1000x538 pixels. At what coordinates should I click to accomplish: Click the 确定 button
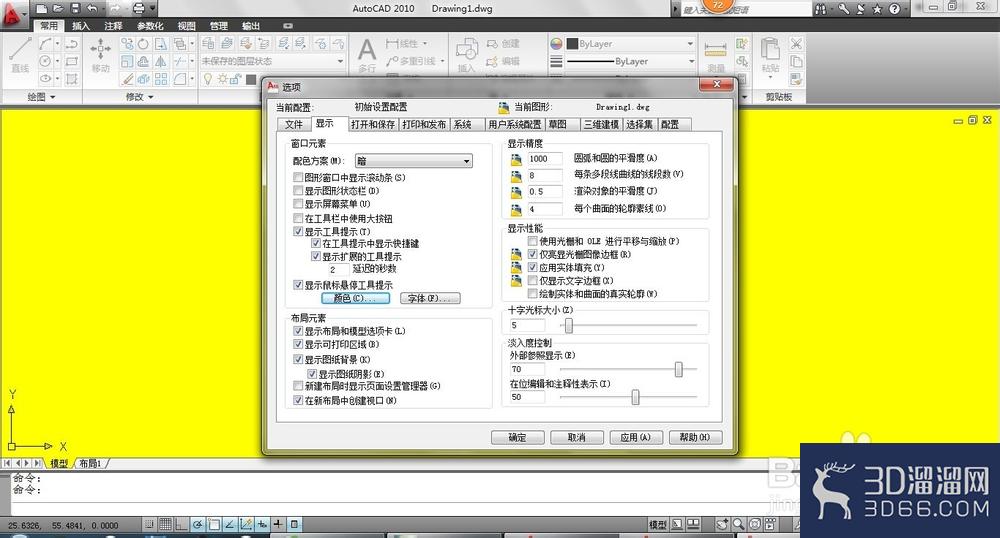[x=518, y=437]
